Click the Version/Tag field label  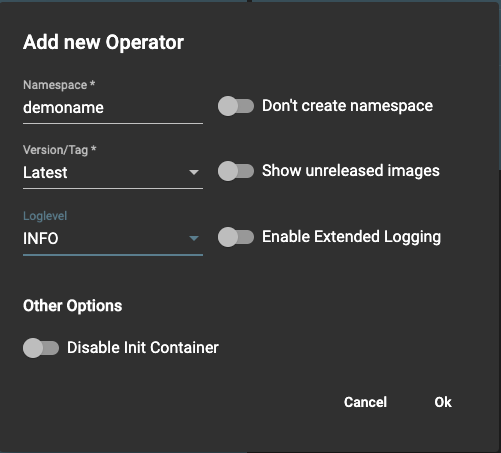60,150
